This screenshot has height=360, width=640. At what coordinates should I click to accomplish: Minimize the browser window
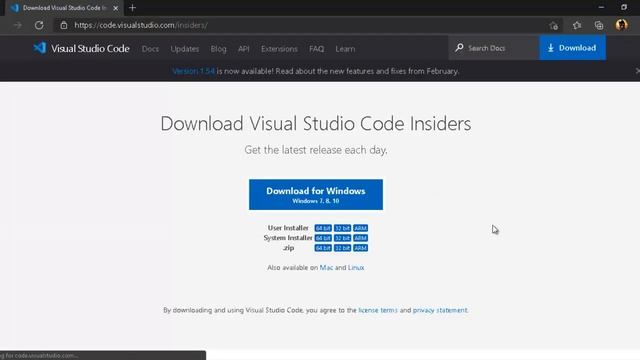point(601,7)
